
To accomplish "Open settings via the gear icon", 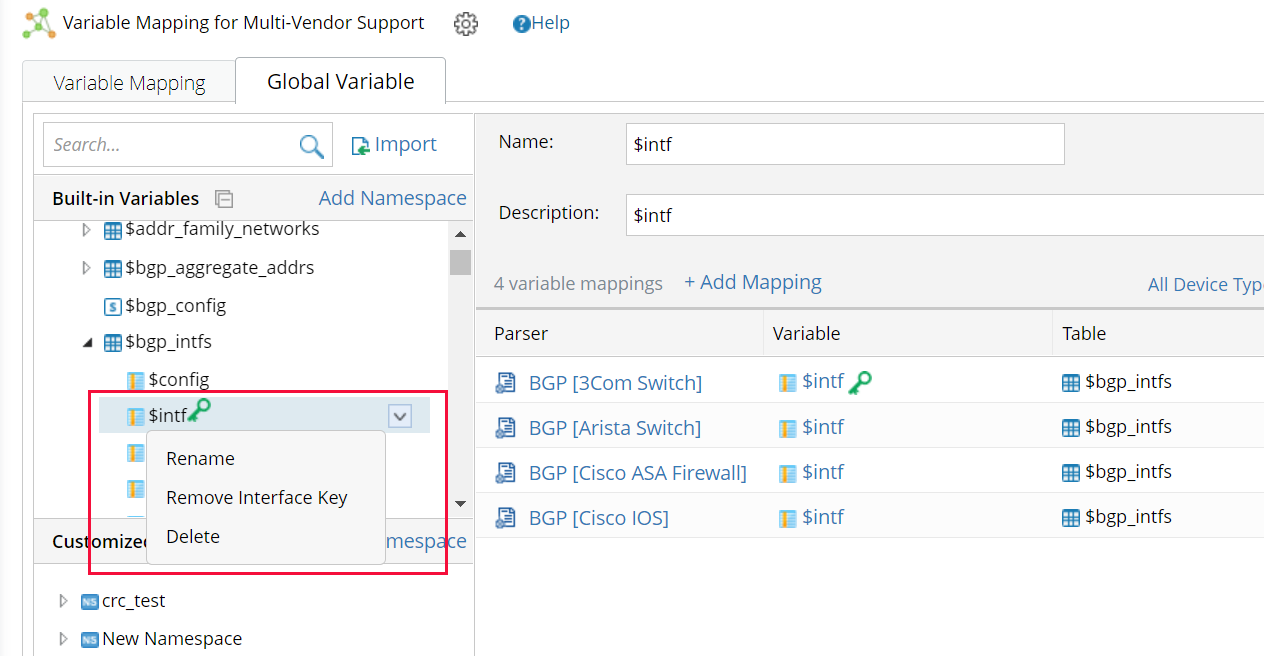I will 466,23.
